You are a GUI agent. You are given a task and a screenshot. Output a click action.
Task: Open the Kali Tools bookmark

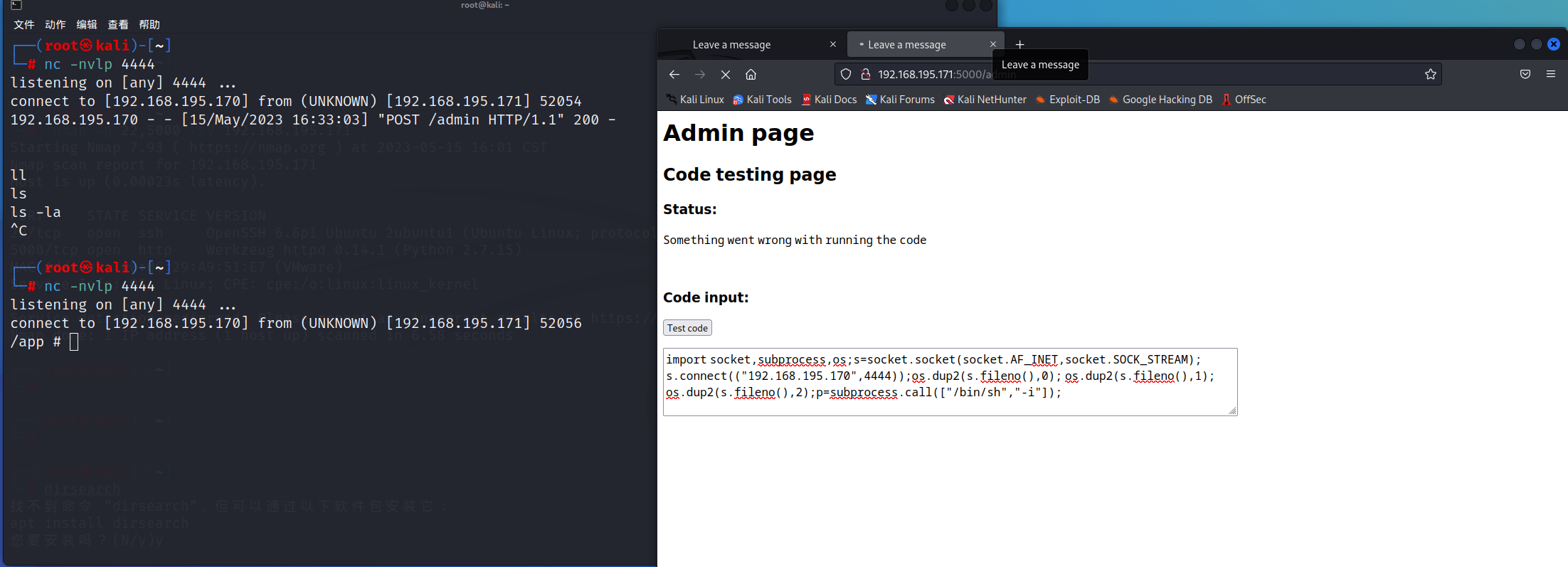coord(762,100)
